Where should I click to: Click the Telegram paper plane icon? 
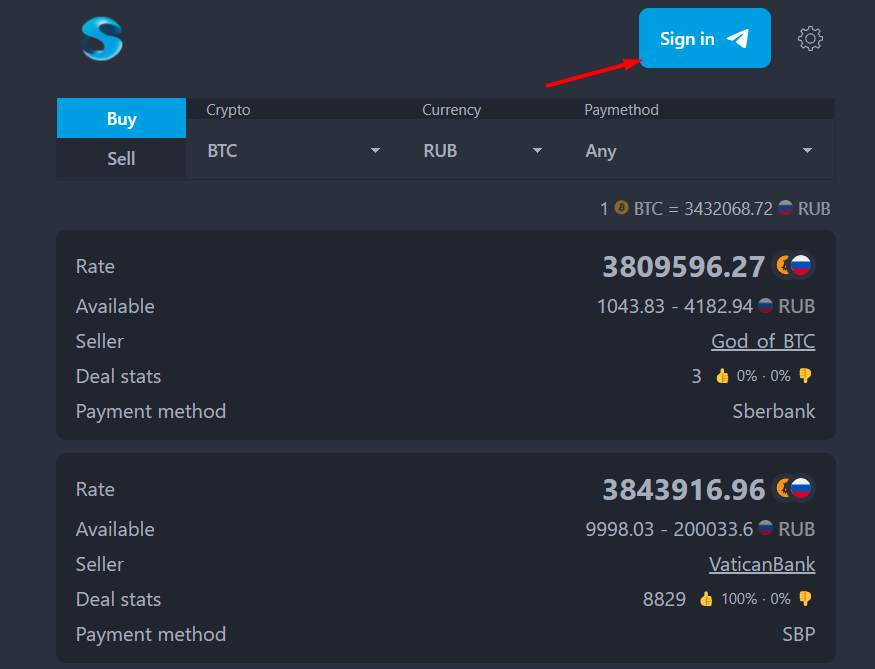coord(738,38)
